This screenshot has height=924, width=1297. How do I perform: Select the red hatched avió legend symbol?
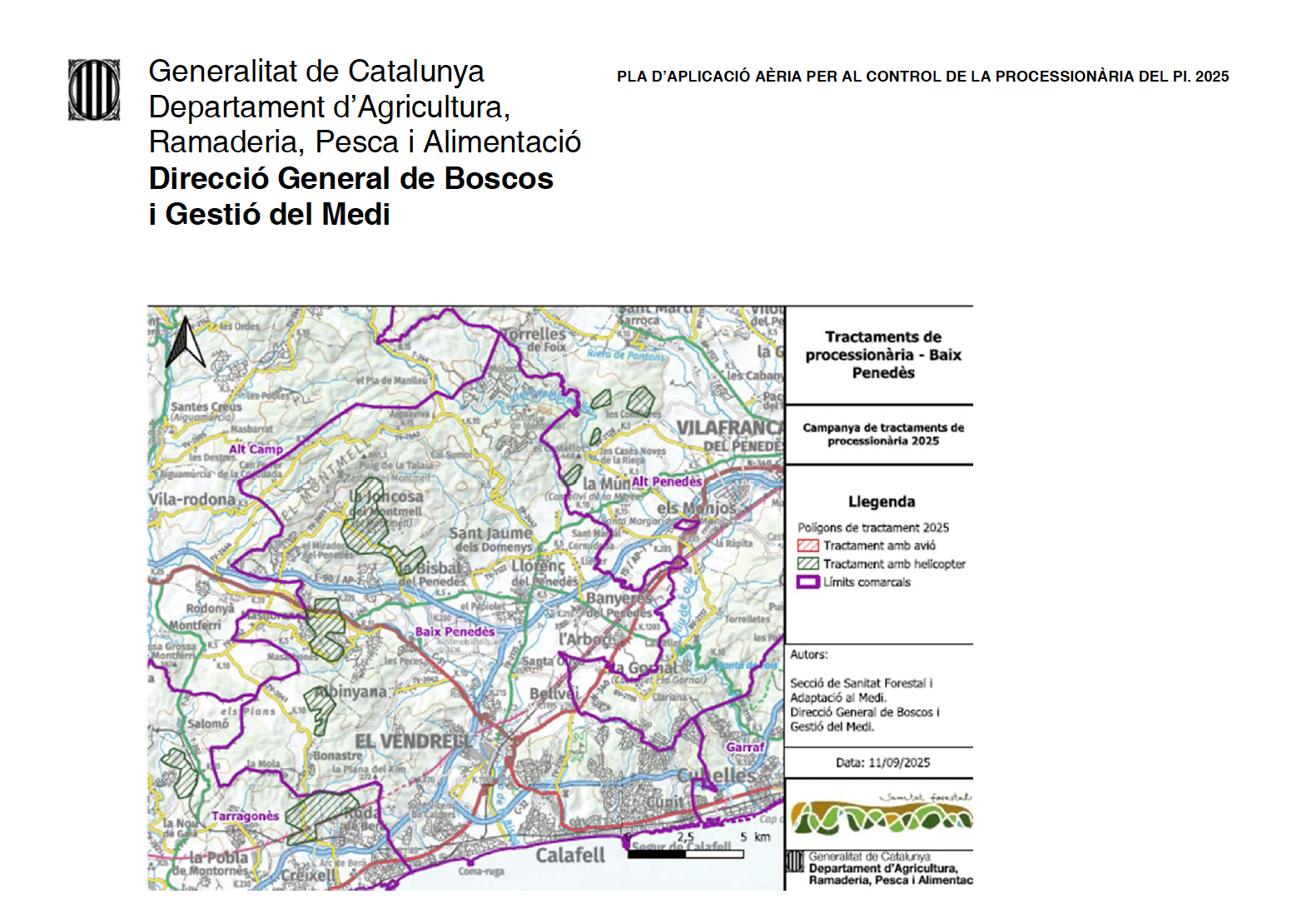pos(808,546)
